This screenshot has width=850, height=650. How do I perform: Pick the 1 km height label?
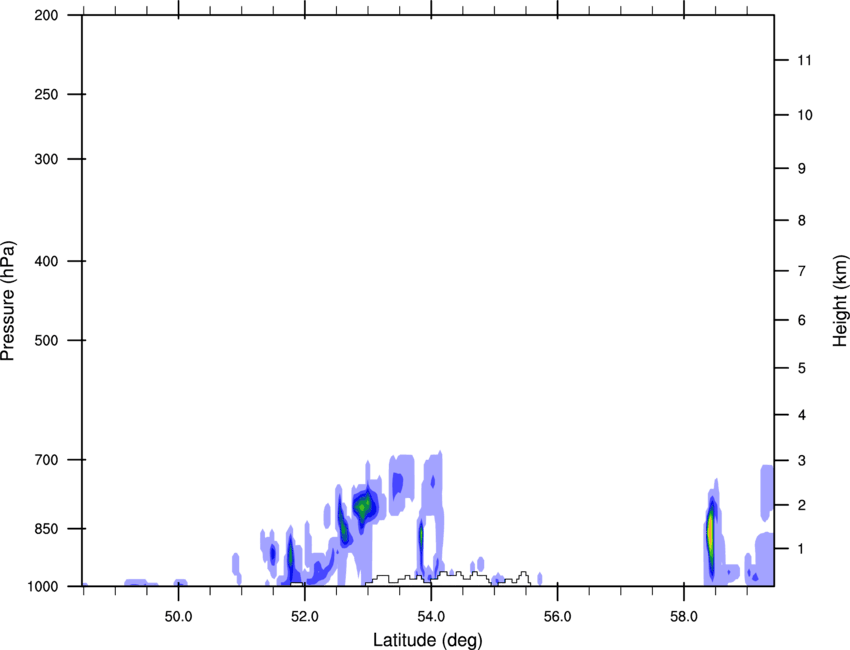point(802,549)
